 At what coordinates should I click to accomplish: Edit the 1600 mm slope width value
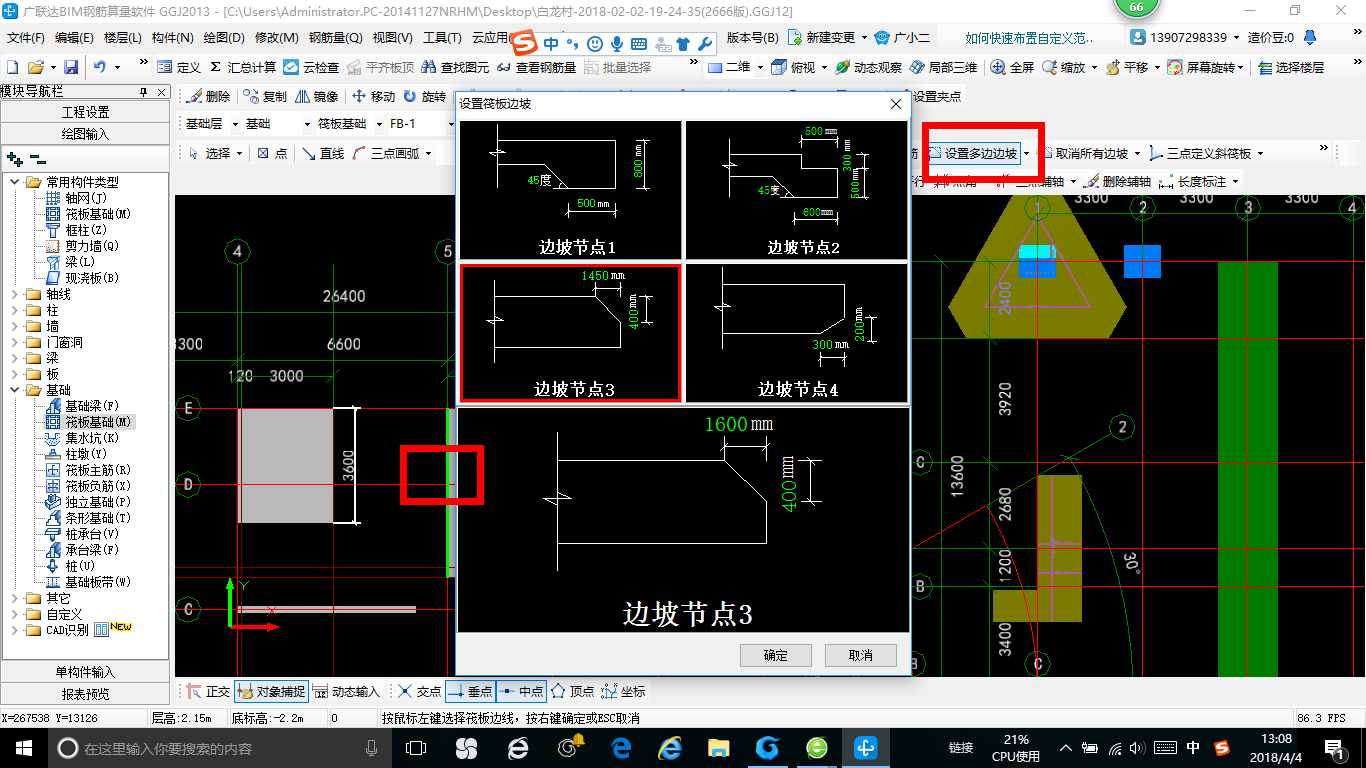pos(726,424)
